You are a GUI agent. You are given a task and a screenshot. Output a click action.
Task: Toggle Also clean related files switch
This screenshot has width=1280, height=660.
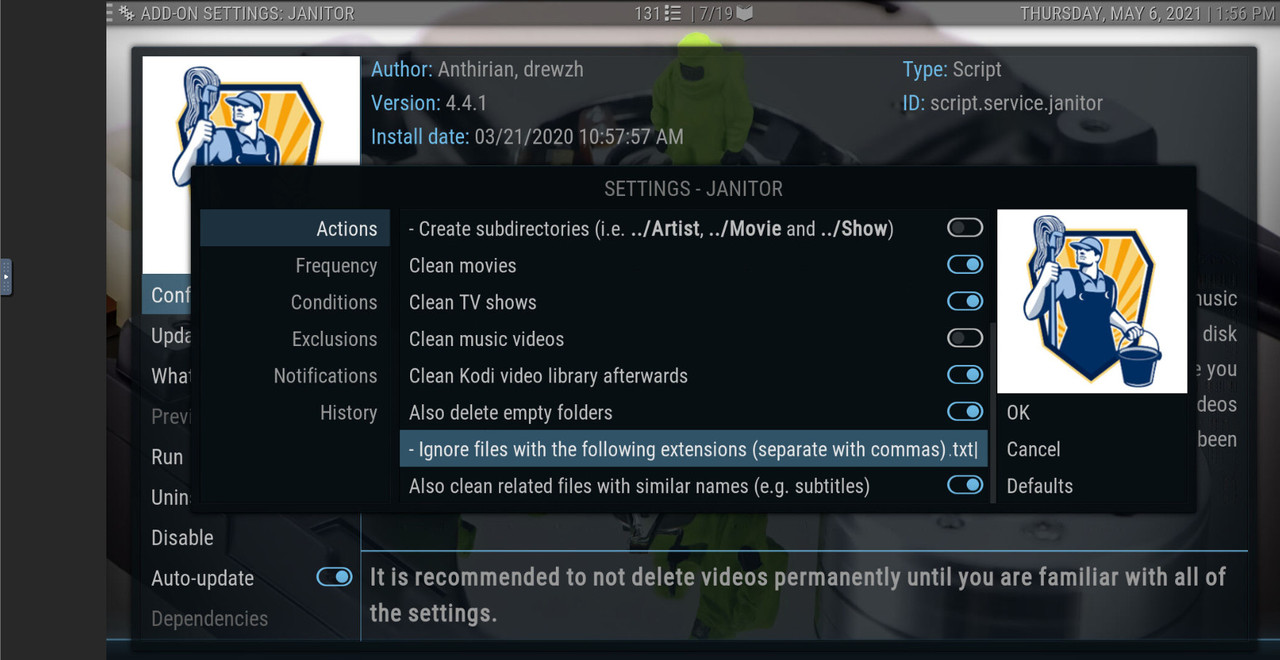point(965,485)
